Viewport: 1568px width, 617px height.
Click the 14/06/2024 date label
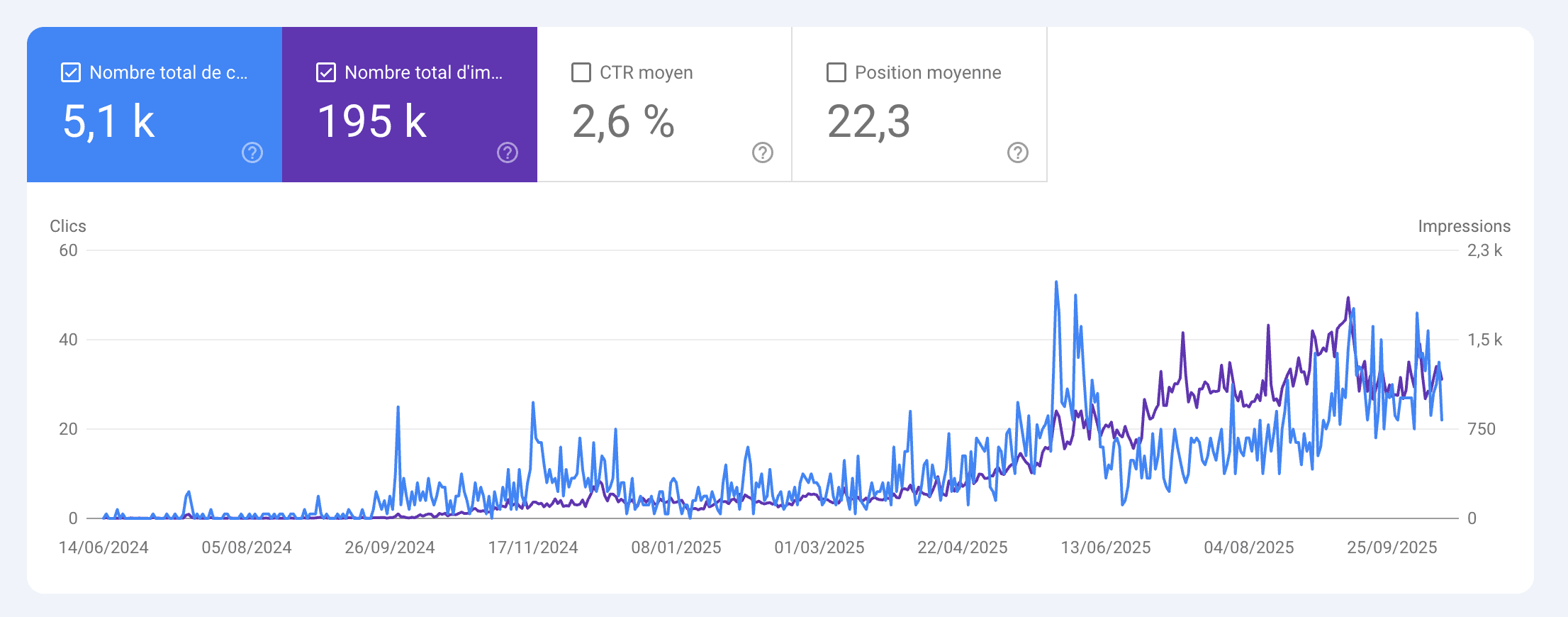click(103, 547)
